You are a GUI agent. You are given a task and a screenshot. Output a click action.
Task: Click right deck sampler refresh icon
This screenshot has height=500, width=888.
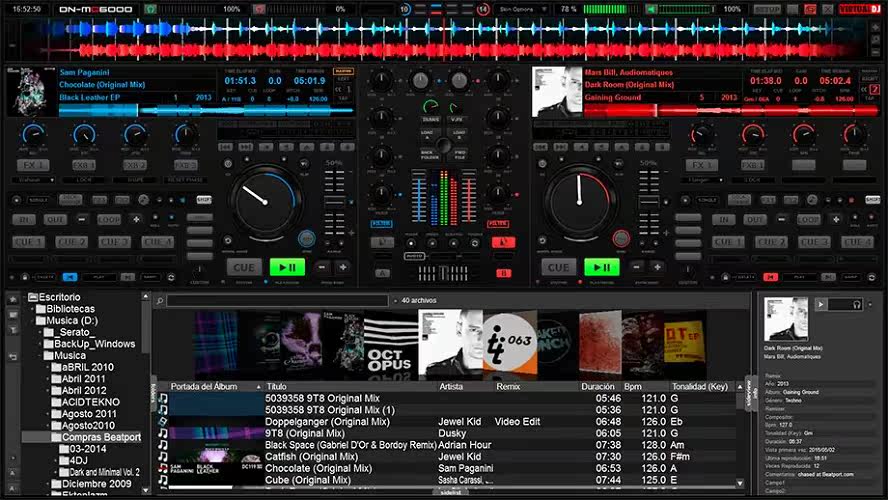[872, 277]
